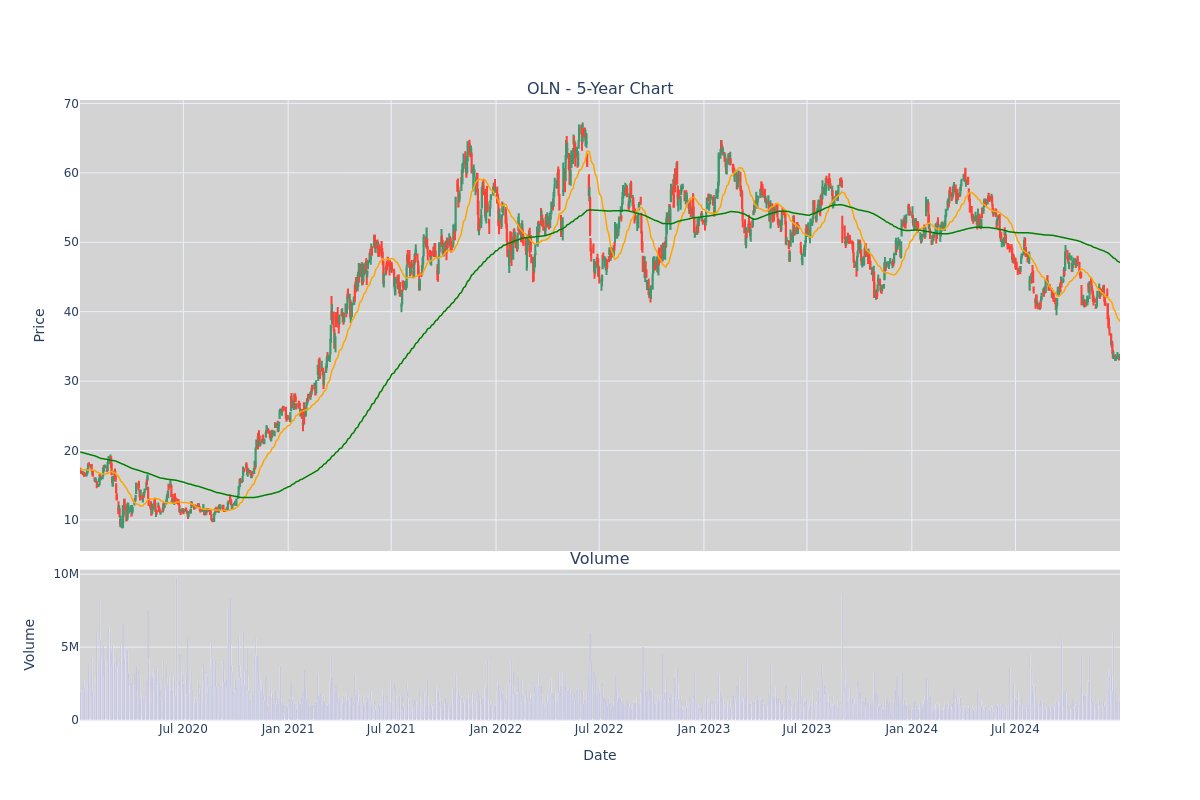Select the "Jan 2023" date tick label
This screenshot has height=800, width=1200.
coord(704,729)
